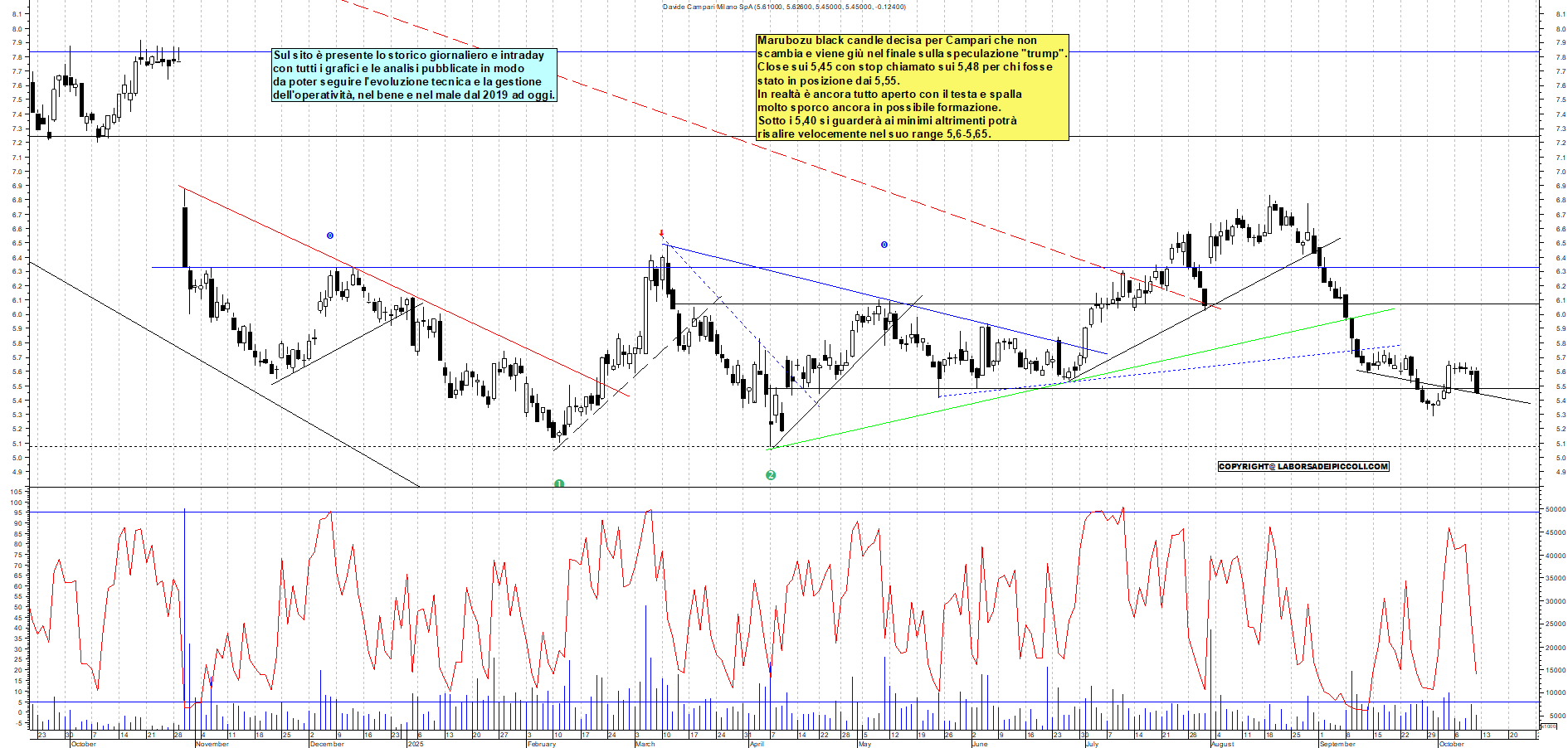Click the yellow Marubozu black candle note
Screen dimensions: 1568x748
(912, 87)
